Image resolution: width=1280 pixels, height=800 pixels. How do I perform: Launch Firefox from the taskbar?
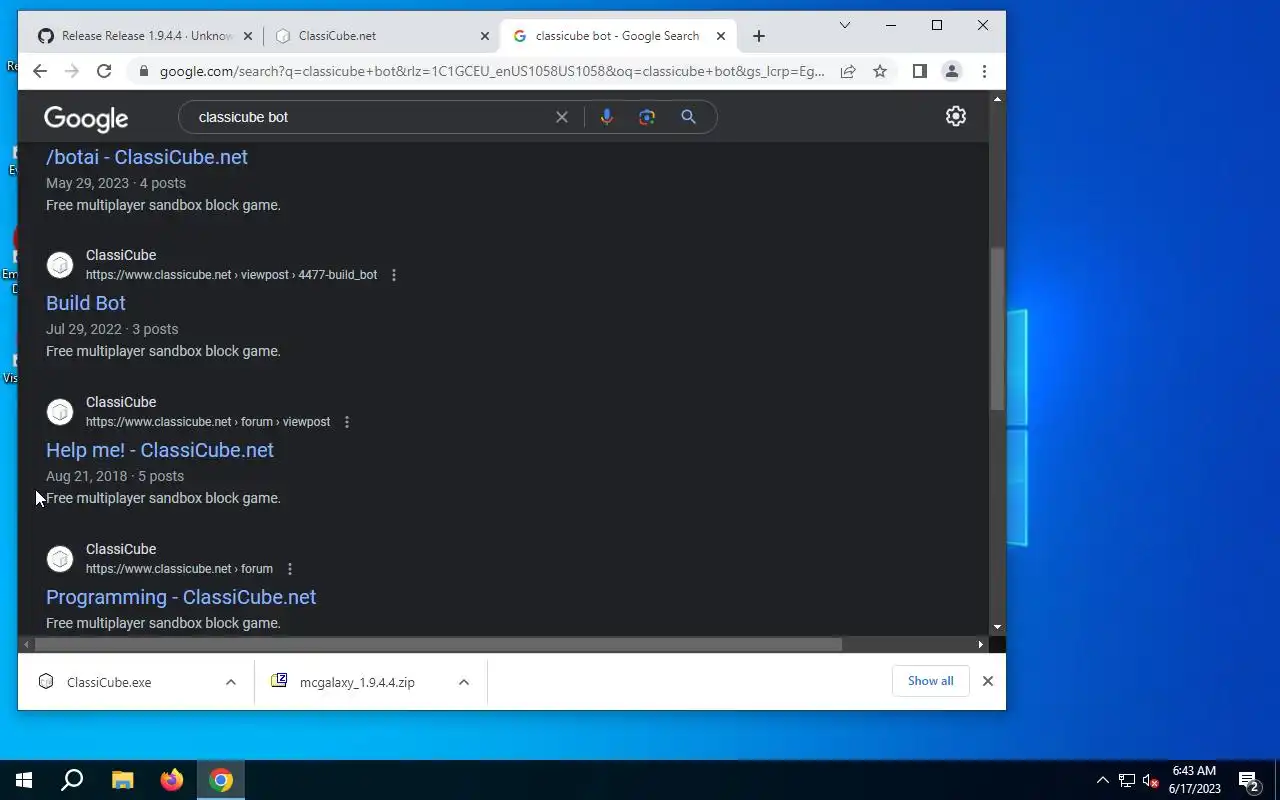point(172,780)
